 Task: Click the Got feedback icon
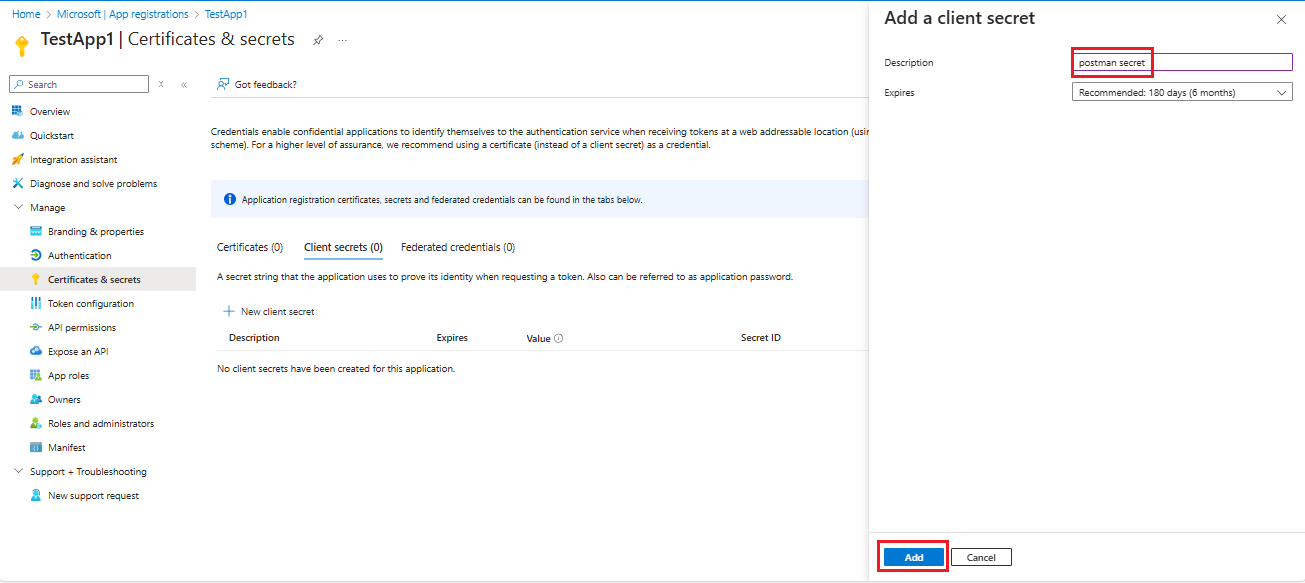(224, 84)
